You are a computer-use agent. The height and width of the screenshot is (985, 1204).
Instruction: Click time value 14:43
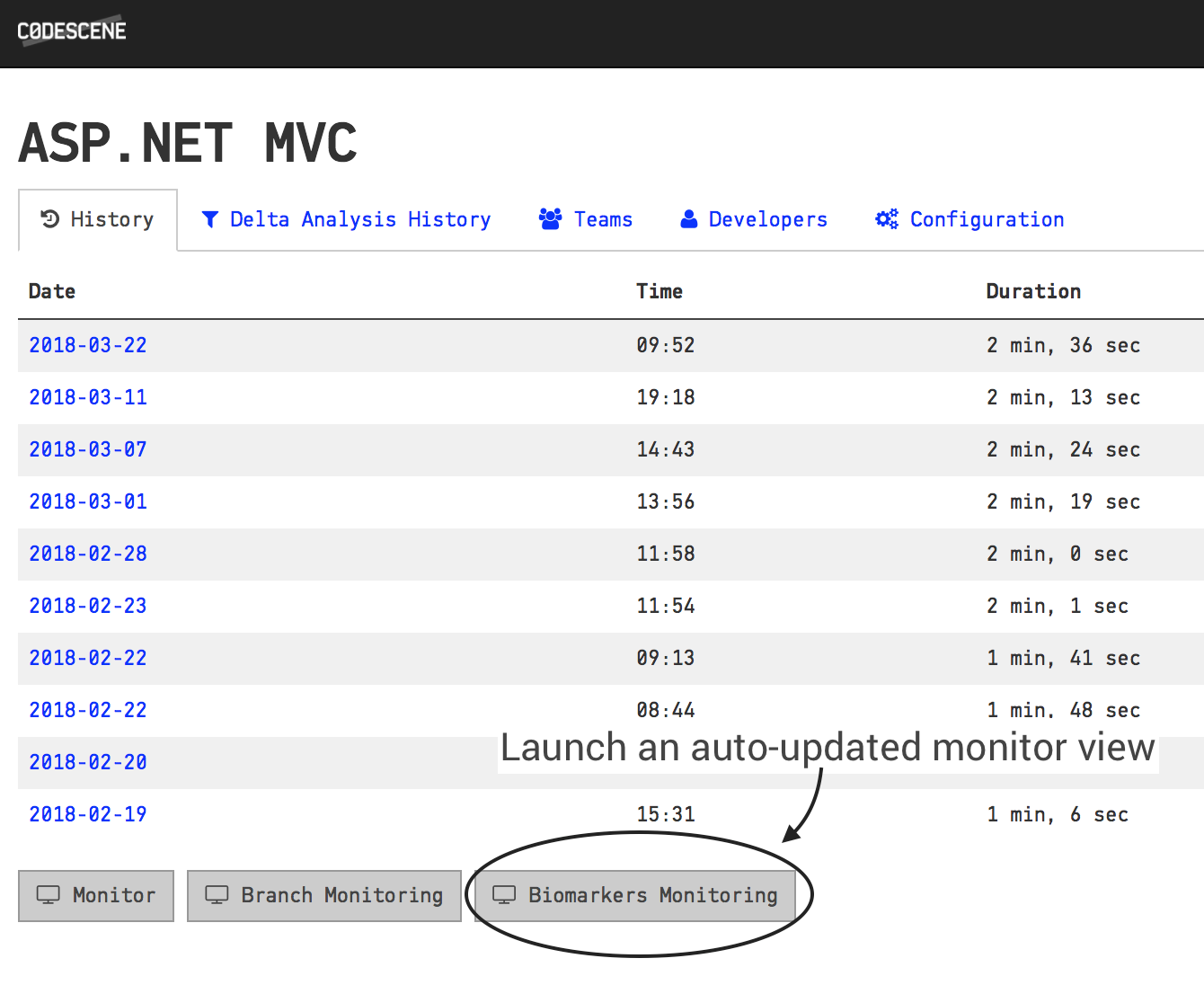[x=666, y=449]
